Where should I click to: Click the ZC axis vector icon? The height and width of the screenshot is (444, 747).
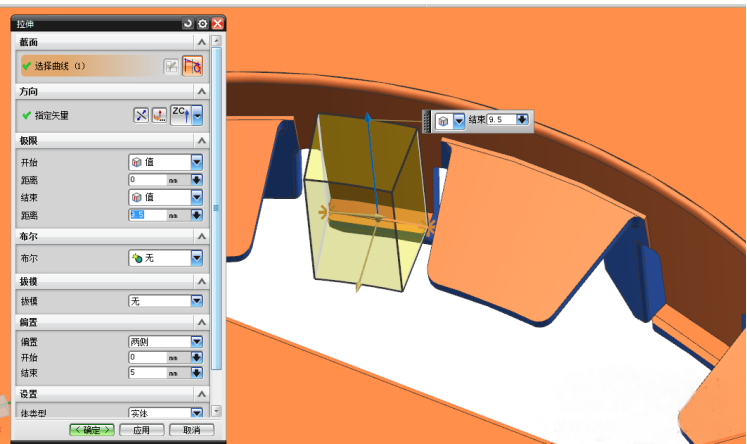click(180, 116)
